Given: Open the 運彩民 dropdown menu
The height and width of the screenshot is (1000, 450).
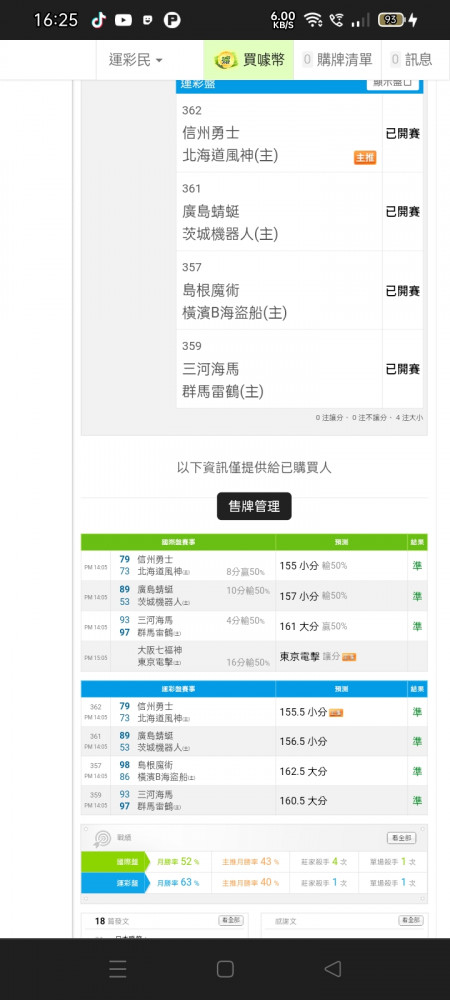Looking at the screenshot, I should 136,60.
